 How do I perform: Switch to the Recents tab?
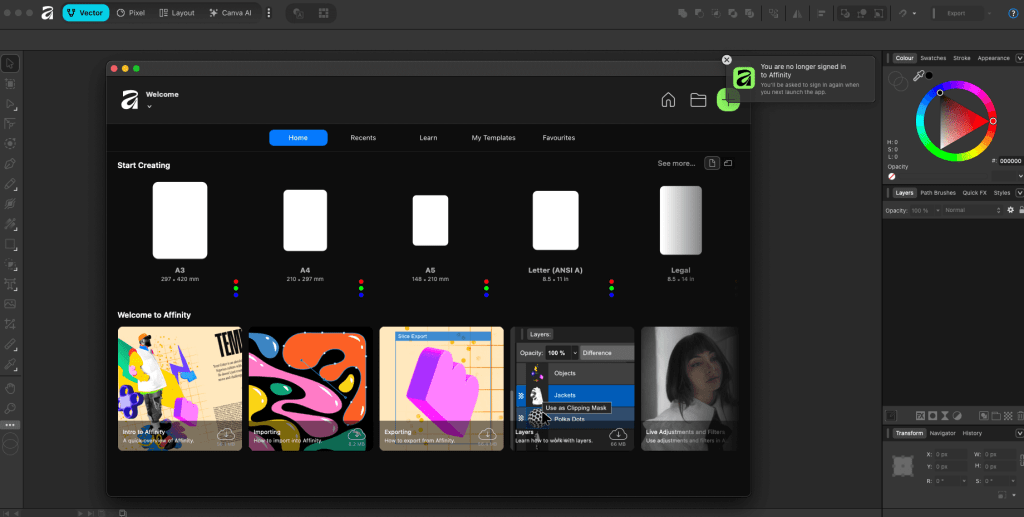pyautogui.click(x=363, y=138)
